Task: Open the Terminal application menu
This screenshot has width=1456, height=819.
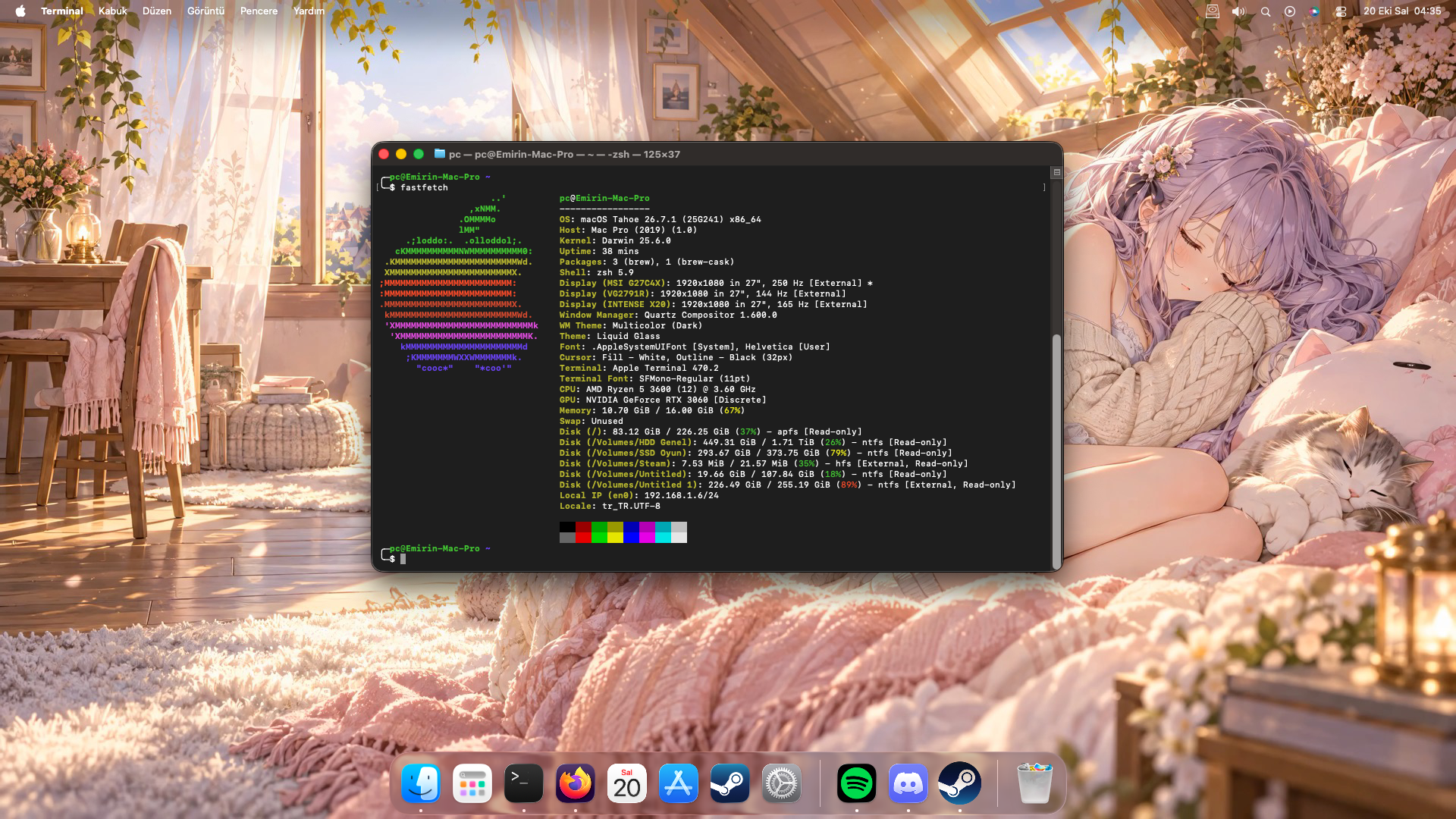Action: point(62,11)
